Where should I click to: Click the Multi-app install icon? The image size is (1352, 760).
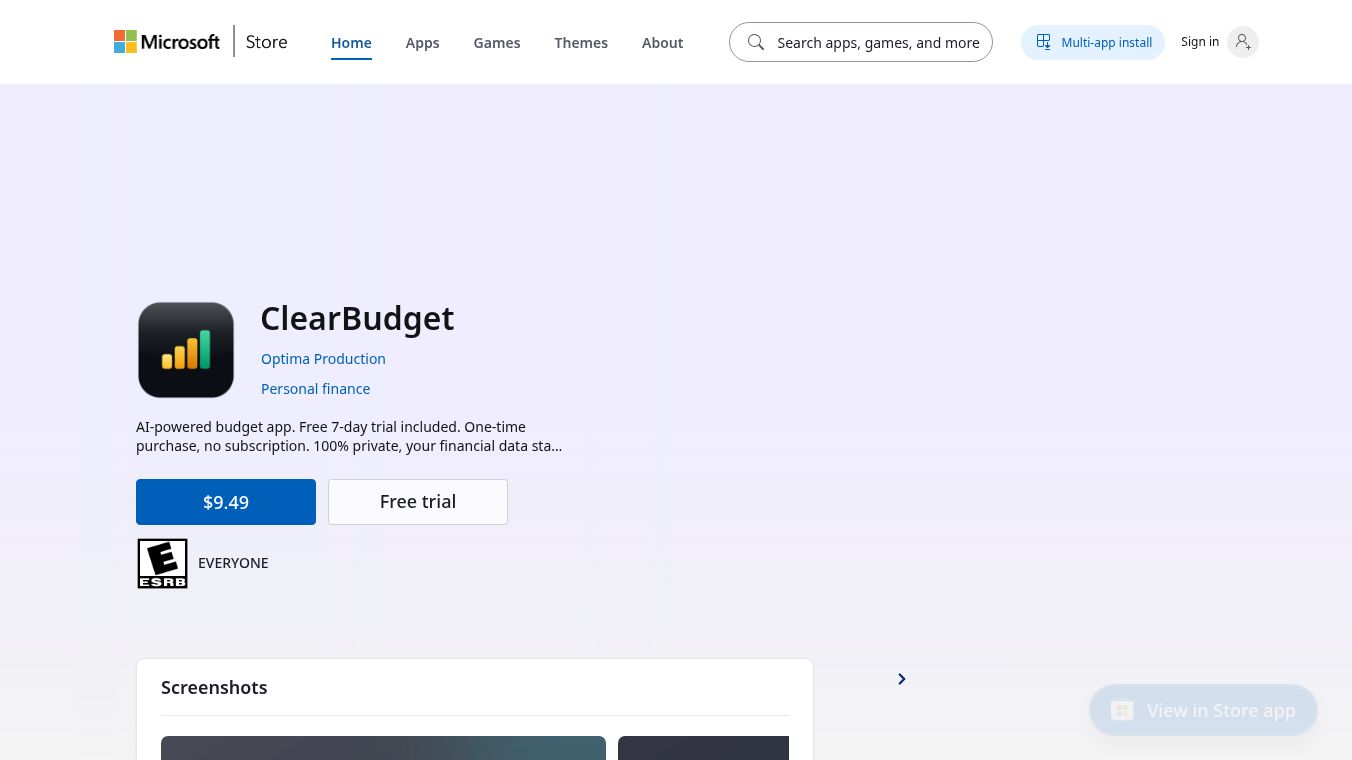click(1044, 42)
